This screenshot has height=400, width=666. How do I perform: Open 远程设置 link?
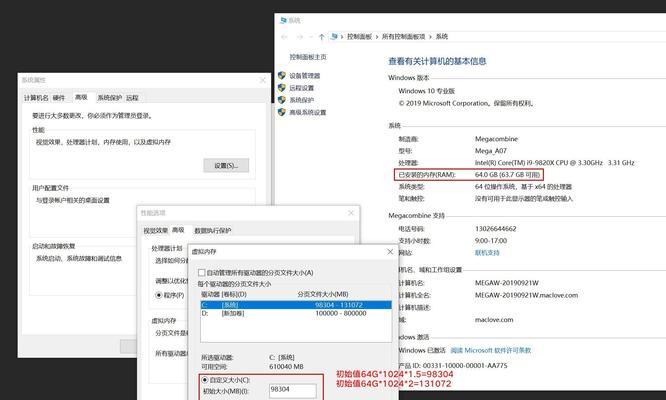tap(302, 88)
